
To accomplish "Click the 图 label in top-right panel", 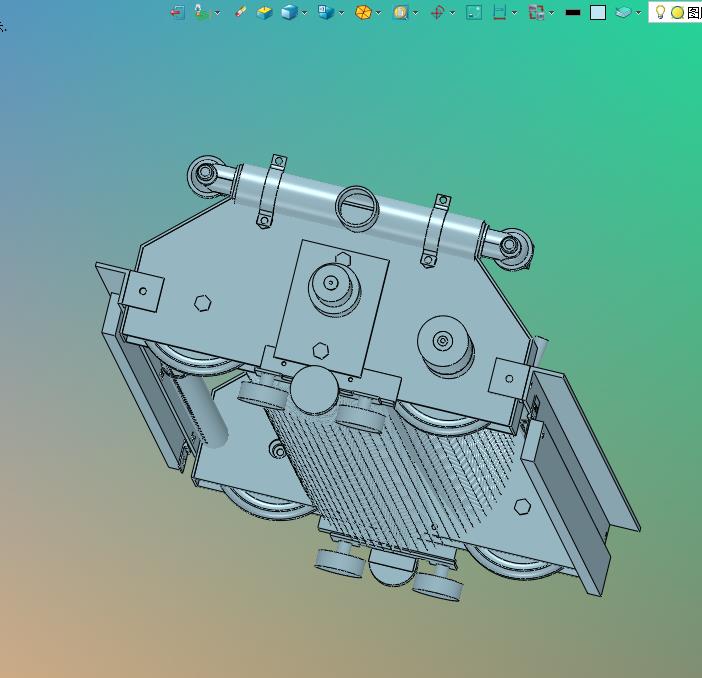I will [694, 13].
